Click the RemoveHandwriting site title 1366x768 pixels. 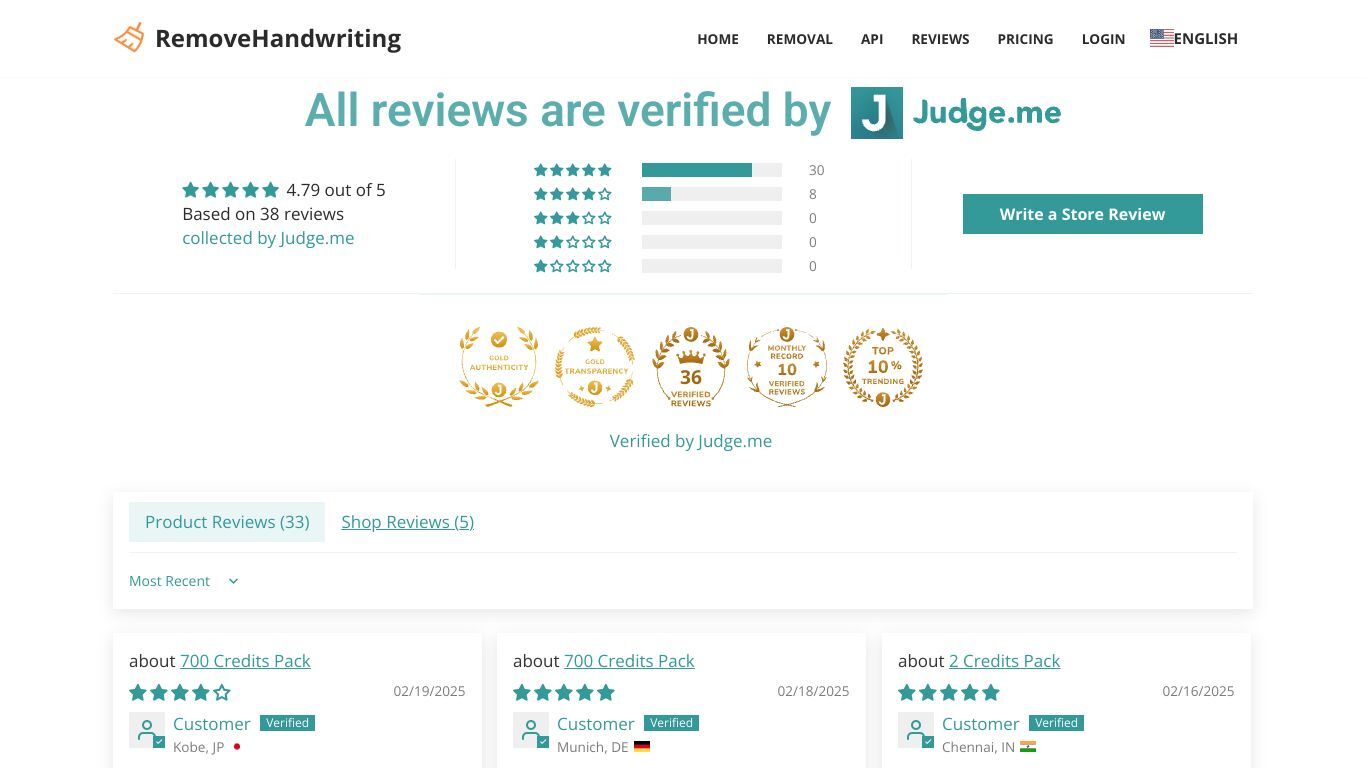pyautogui.click(x=278, y=38)
